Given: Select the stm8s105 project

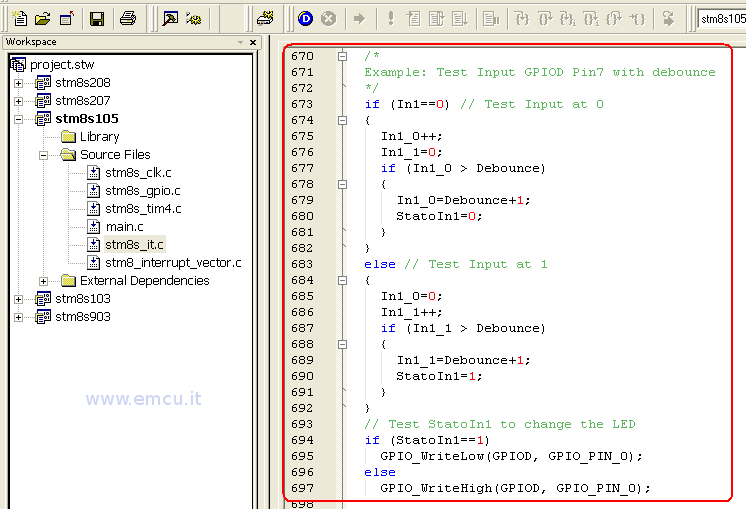Looking at the screenshot, I should (x=87, y=118).
